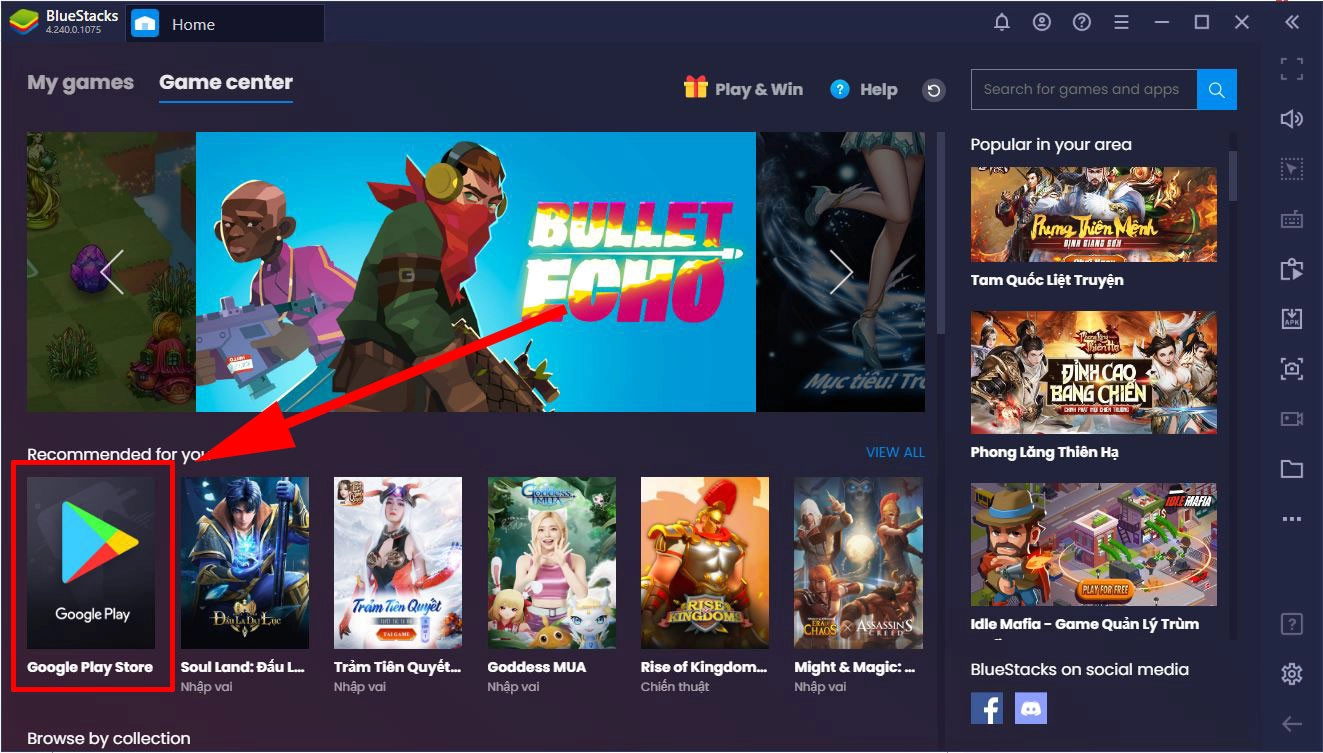Click the BlueStacks logo icon
Screen dimensions: 1323x753
pyautogui.click(x=22, y=22)
